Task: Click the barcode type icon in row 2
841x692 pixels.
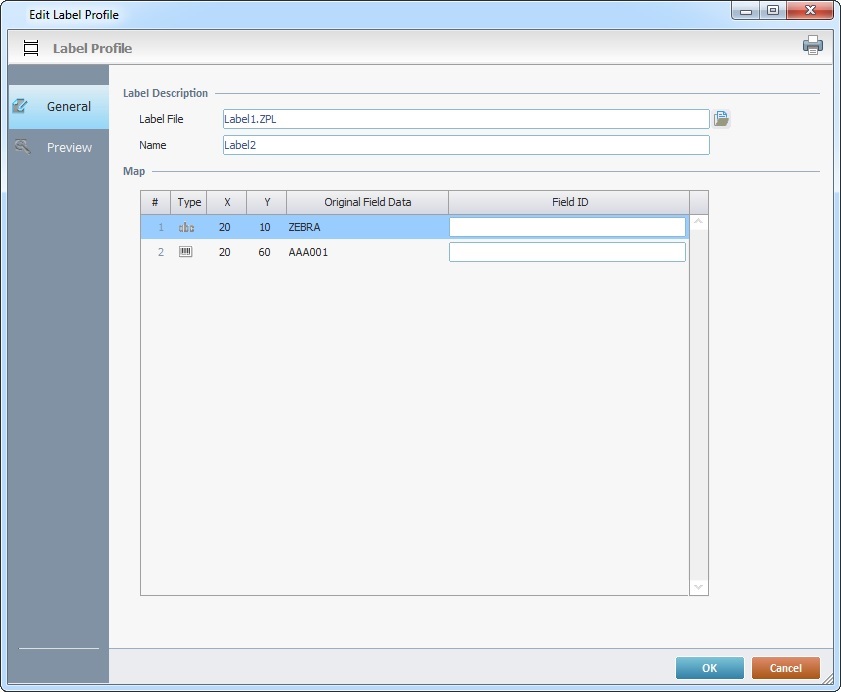Action: [x=187, y=252]
